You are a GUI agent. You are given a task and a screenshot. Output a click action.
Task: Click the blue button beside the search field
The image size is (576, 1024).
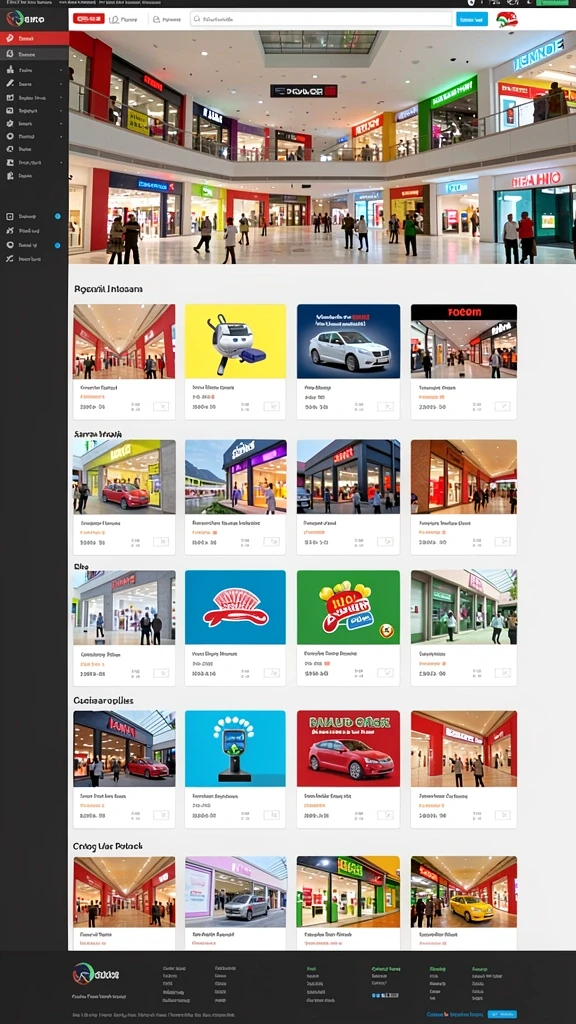tap(472, 20)
